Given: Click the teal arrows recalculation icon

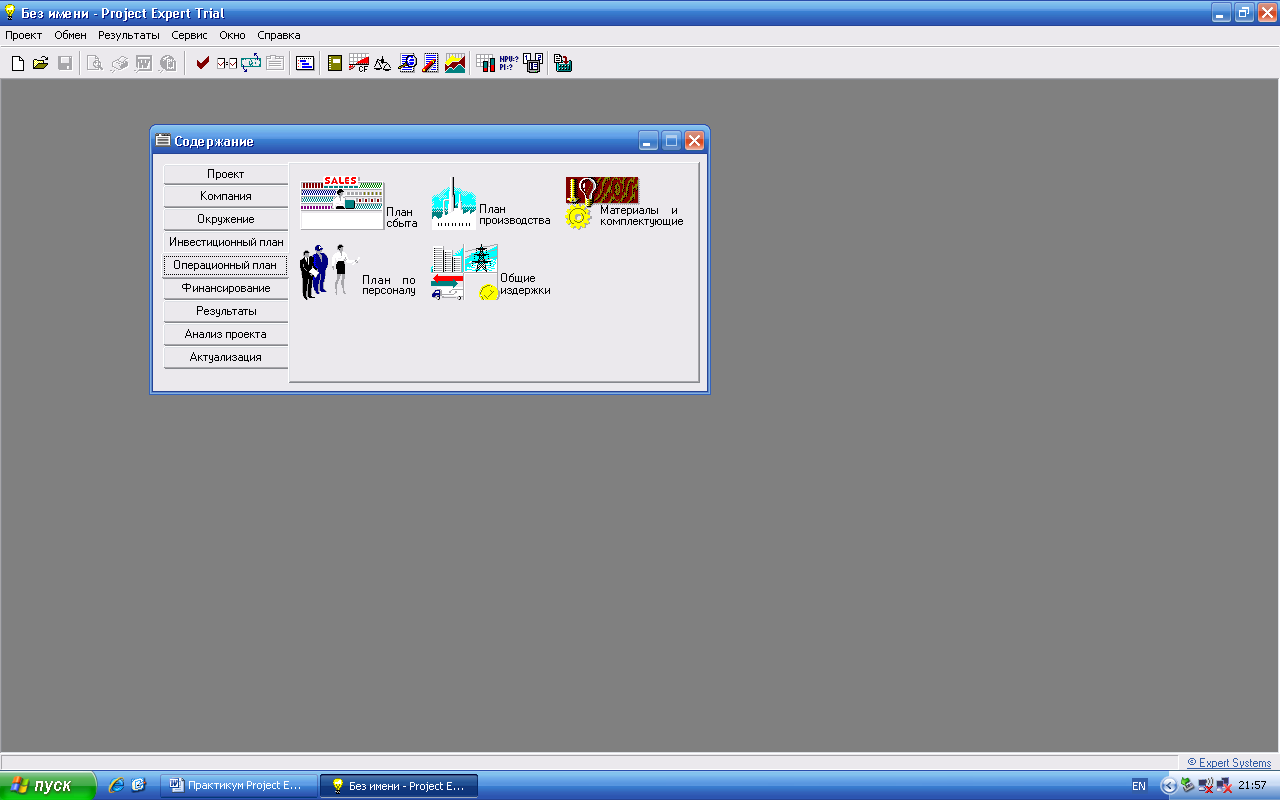Looking at the screenshot, I should pyautogui.click(x=251, y=63).
